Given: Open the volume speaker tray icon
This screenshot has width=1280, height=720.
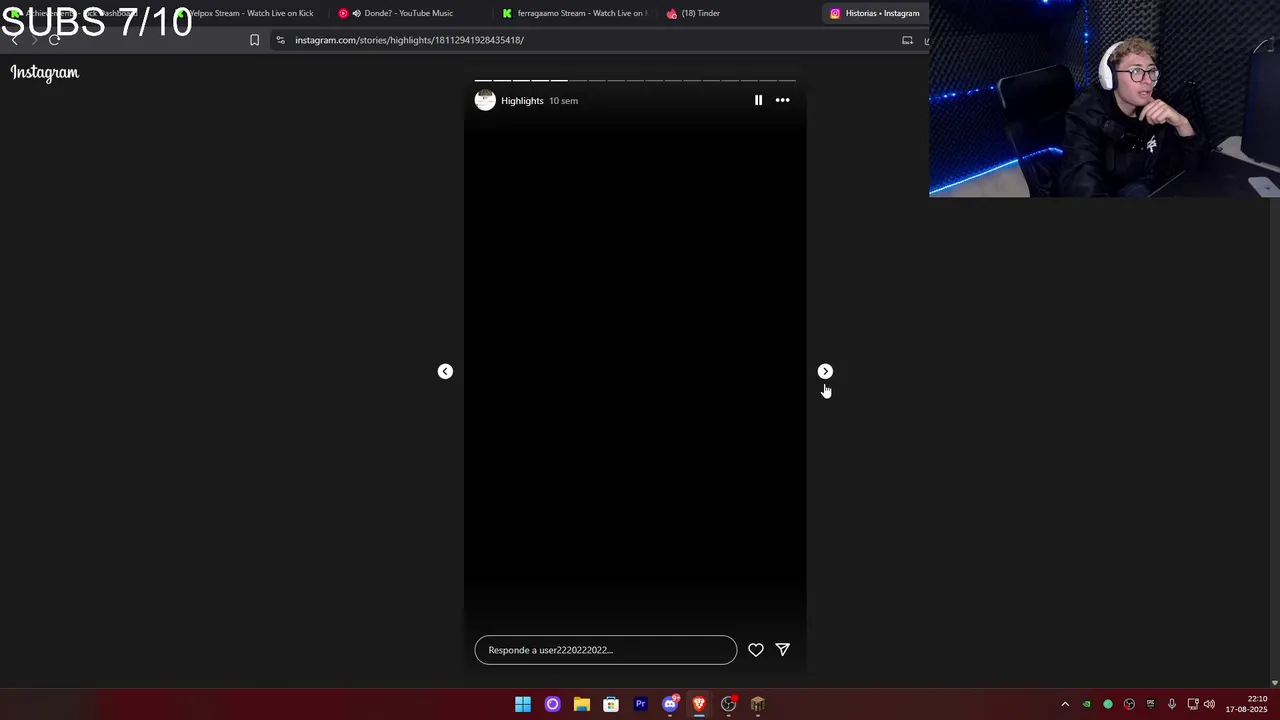Looking at the screenshot, I should pos(1209,704).
